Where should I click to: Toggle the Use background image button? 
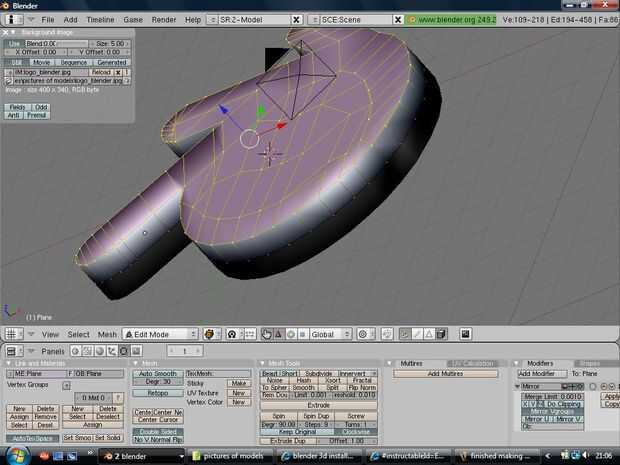14,43
